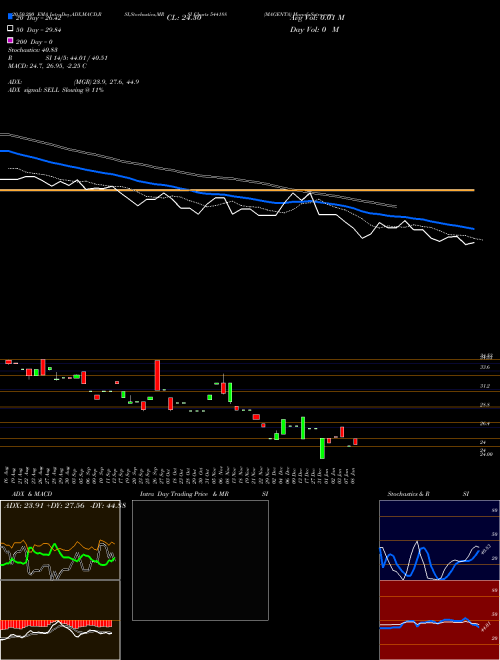The height and width of the screenshot is (660, 500).
Task: Click the hatched double-line moving average
Action: click(x=198, y=174)
